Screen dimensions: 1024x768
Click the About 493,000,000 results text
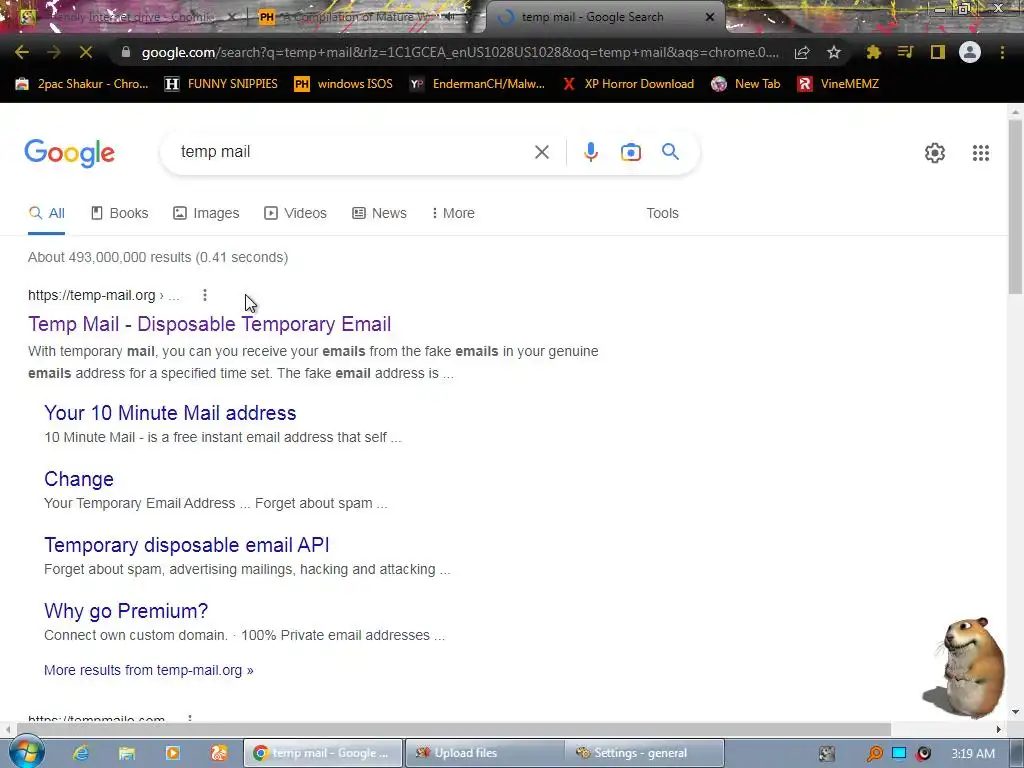point(157,257)
